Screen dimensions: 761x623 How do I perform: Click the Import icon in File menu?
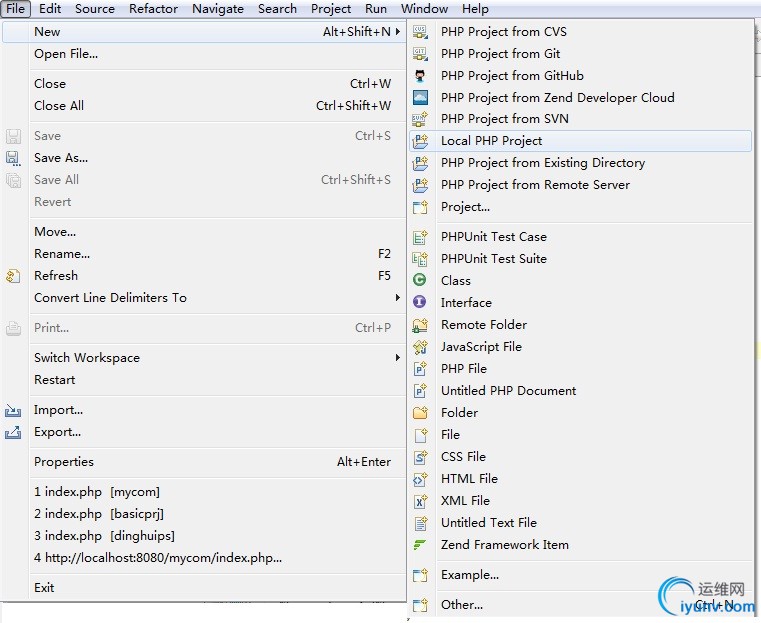13,410
